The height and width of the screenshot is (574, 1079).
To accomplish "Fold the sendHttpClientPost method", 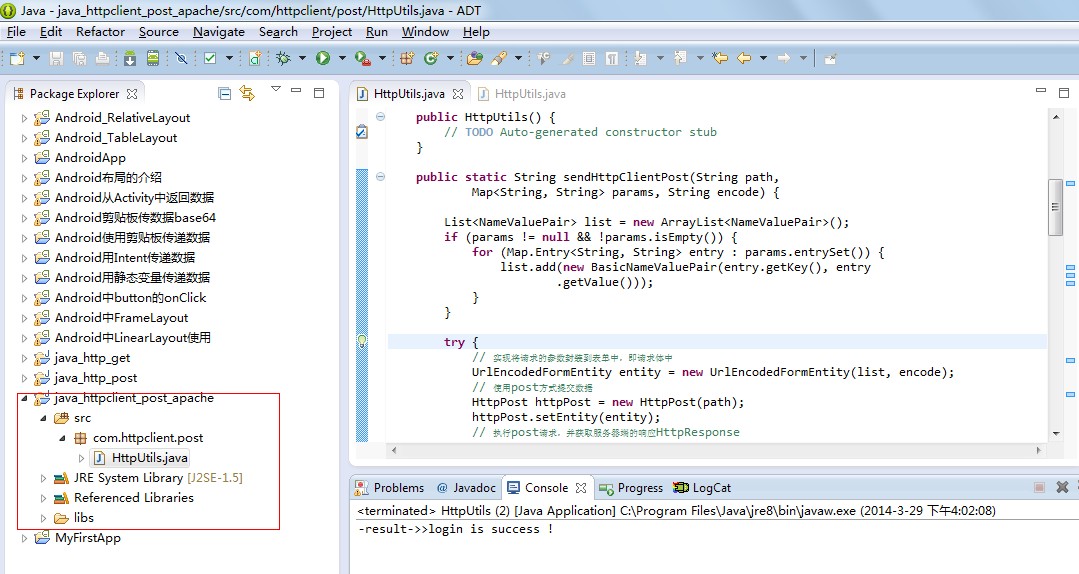I will [381, 176].
